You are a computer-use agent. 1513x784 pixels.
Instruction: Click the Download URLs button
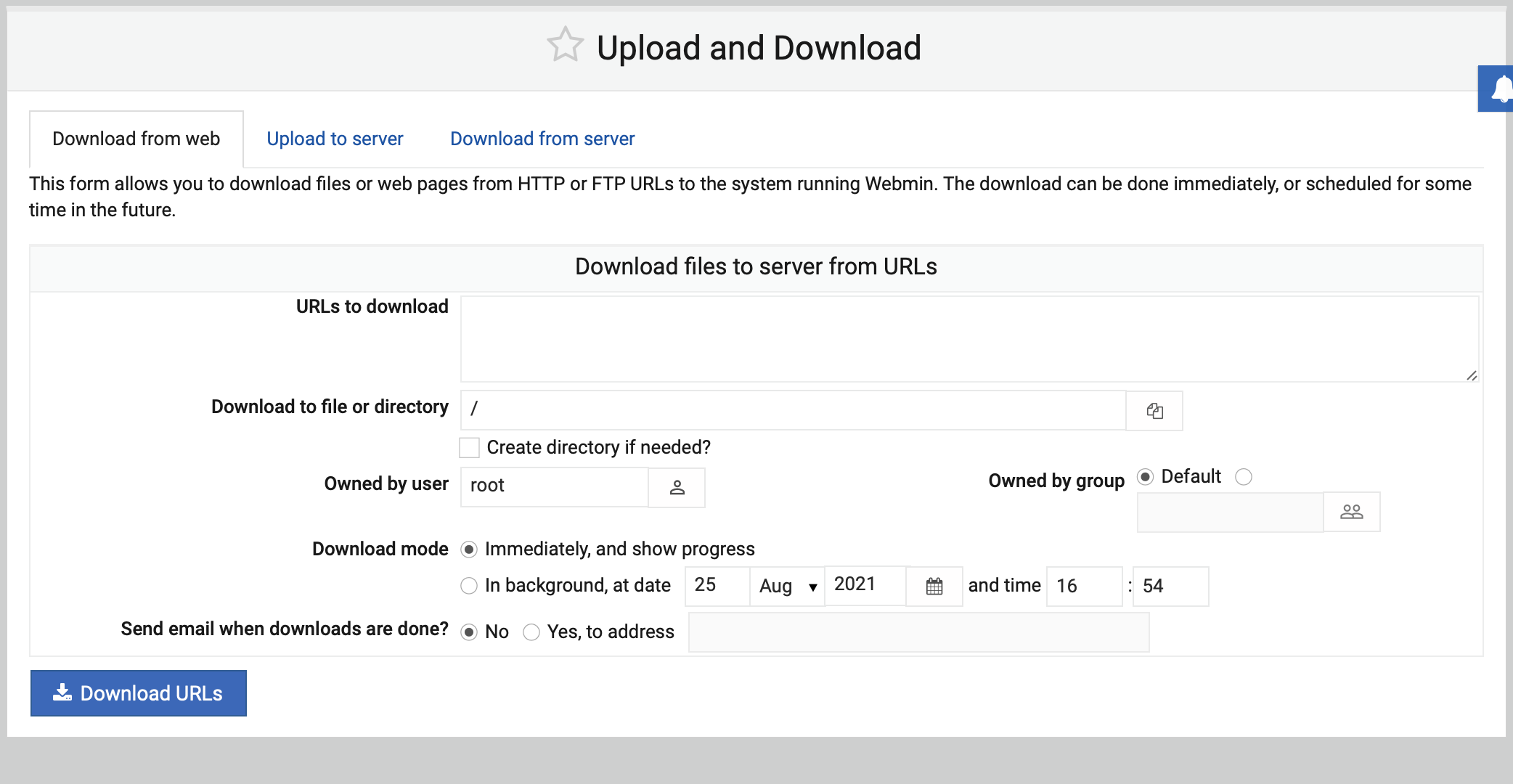point(139,693)
